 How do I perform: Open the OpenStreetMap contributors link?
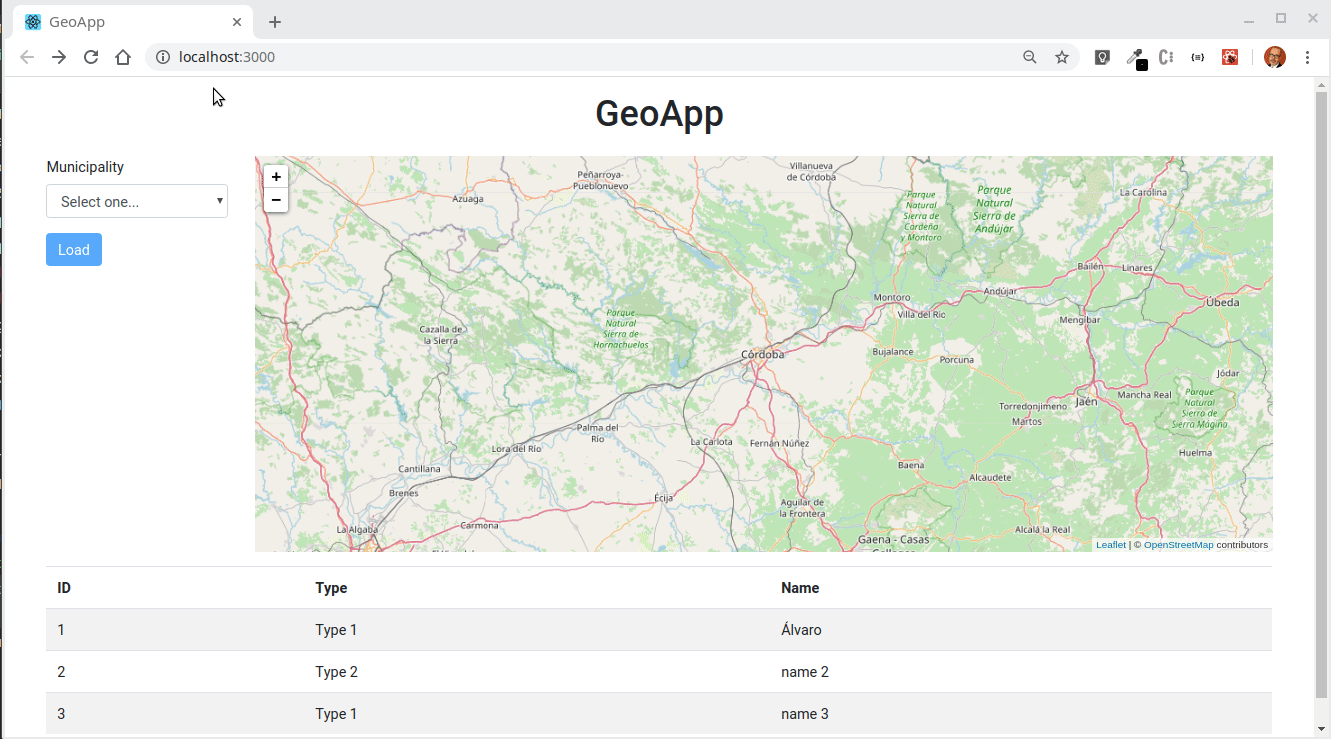tap(1178, 545)
